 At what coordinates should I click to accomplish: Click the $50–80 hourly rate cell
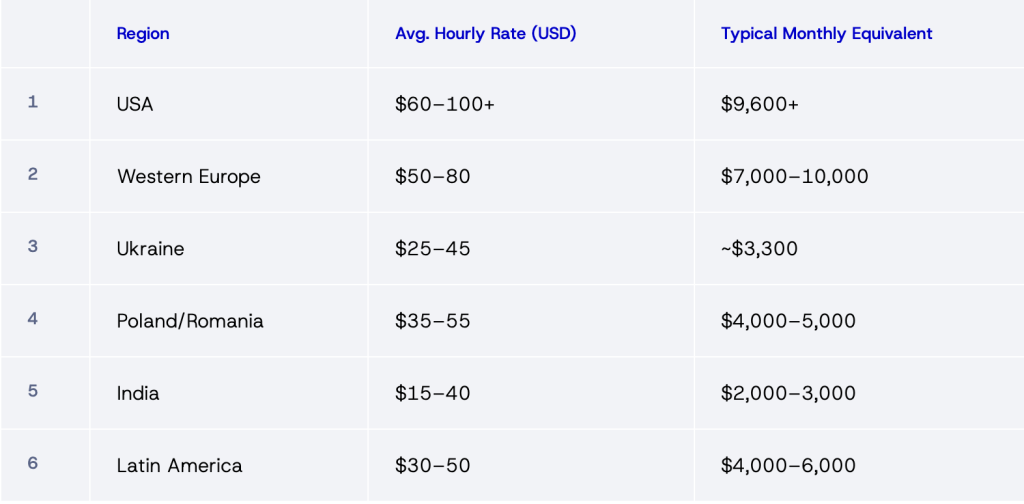(x=433, y=177)
